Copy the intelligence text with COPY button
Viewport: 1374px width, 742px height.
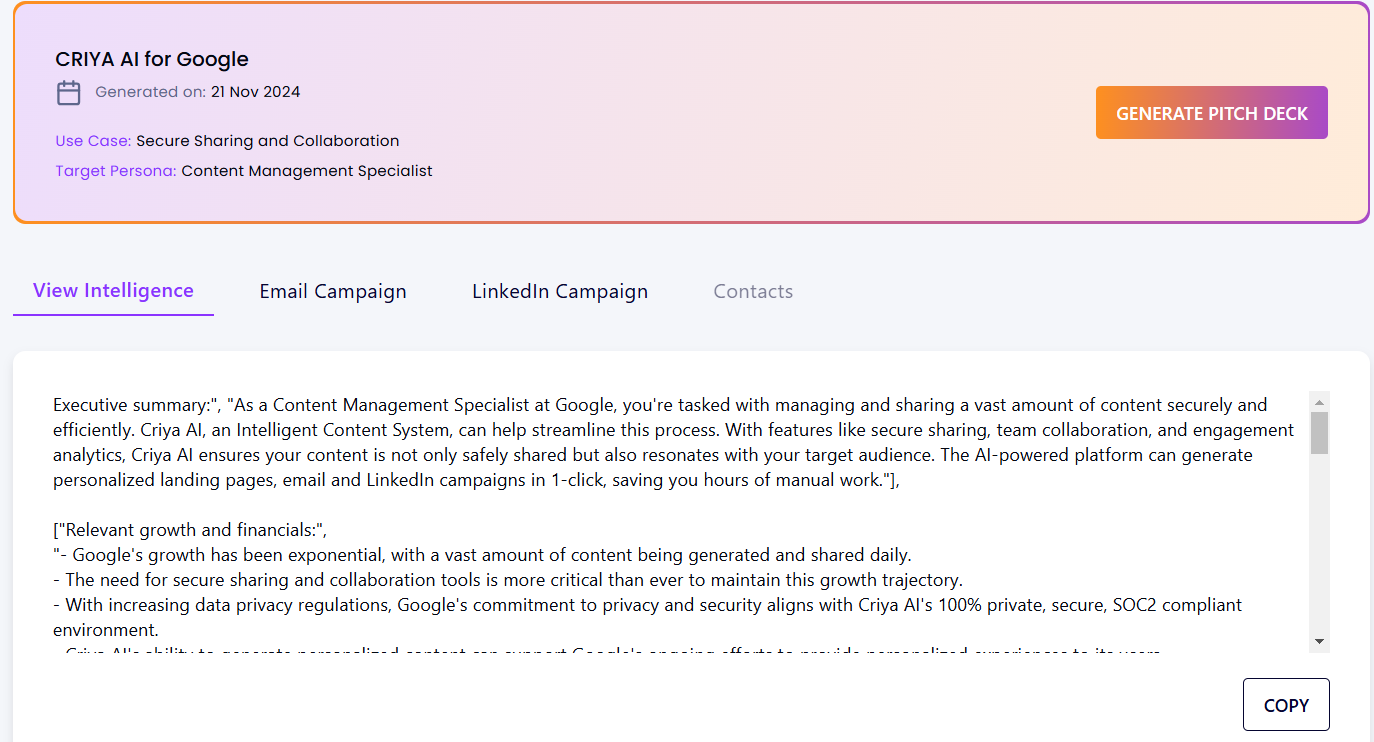click(1286, 705)
